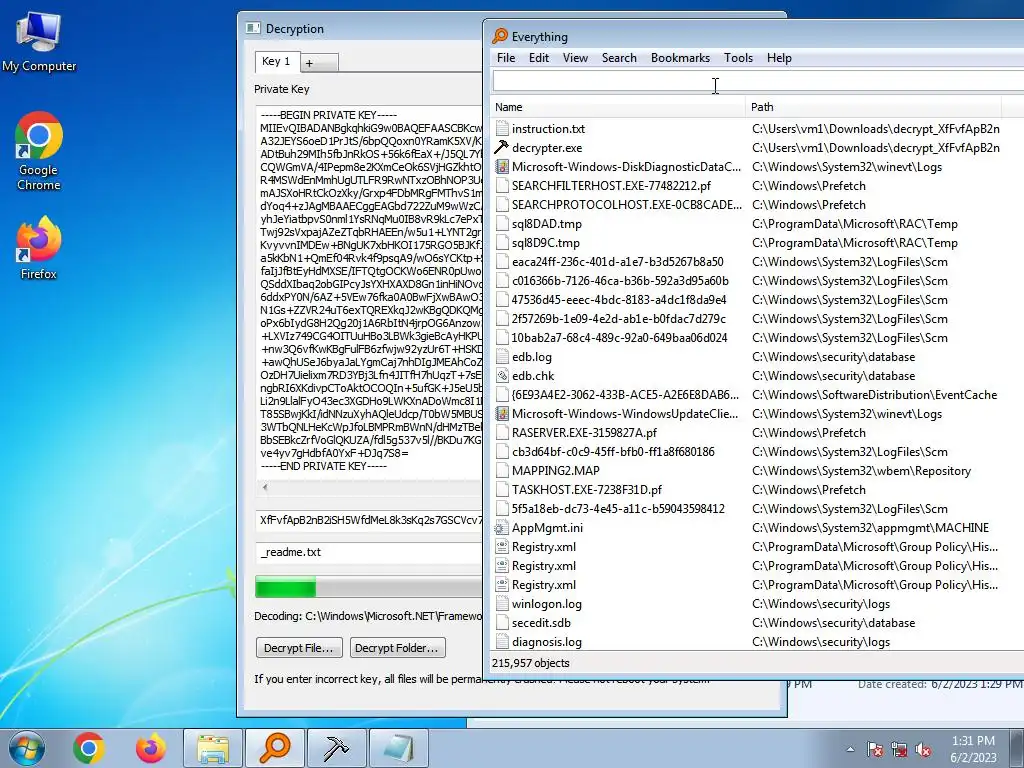
Task: Click the 215,957 objects status bar text
Action: coord(530,663)
